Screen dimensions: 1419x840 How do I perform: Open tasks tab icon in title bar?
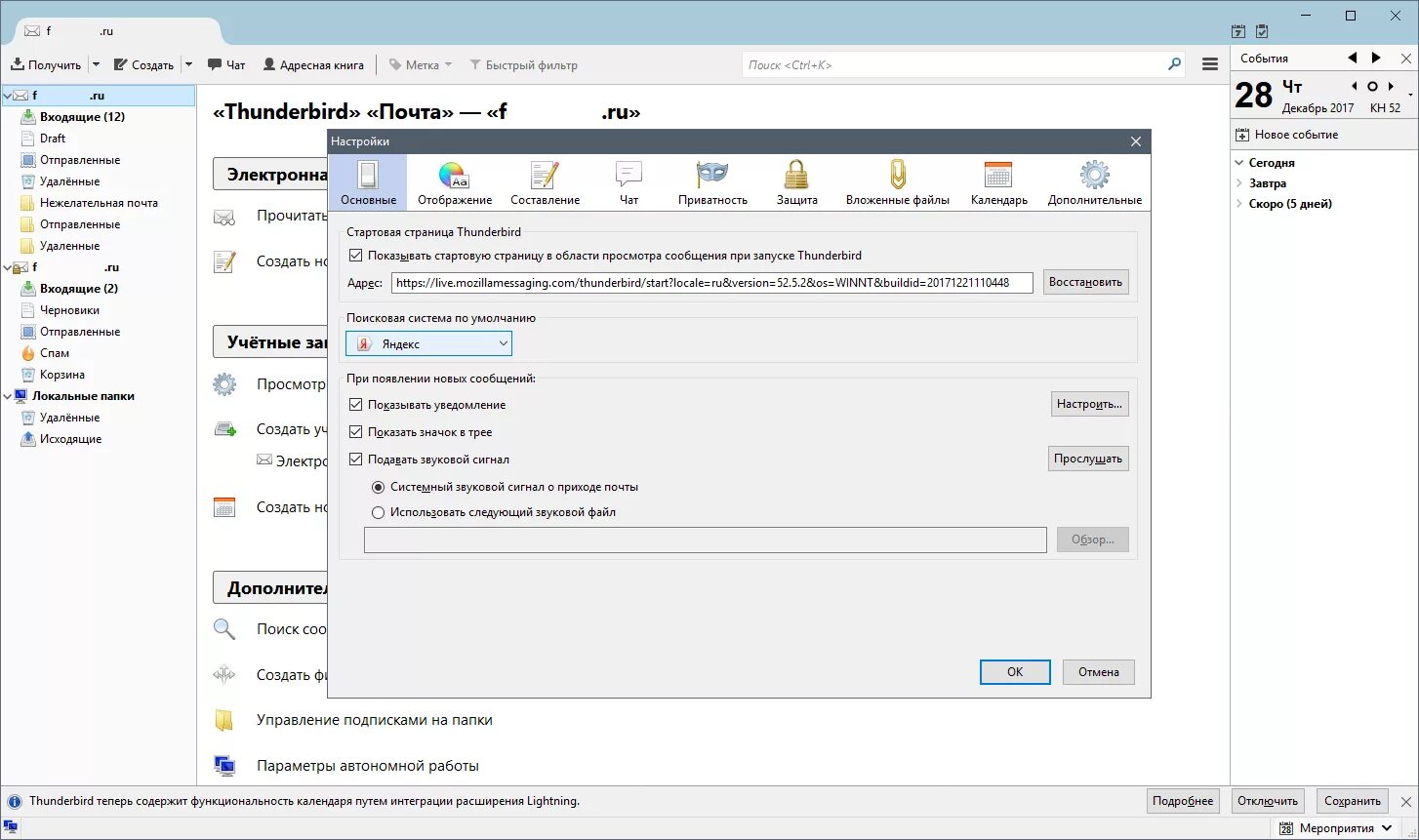pyautogui.click(x=1262, y=31)
